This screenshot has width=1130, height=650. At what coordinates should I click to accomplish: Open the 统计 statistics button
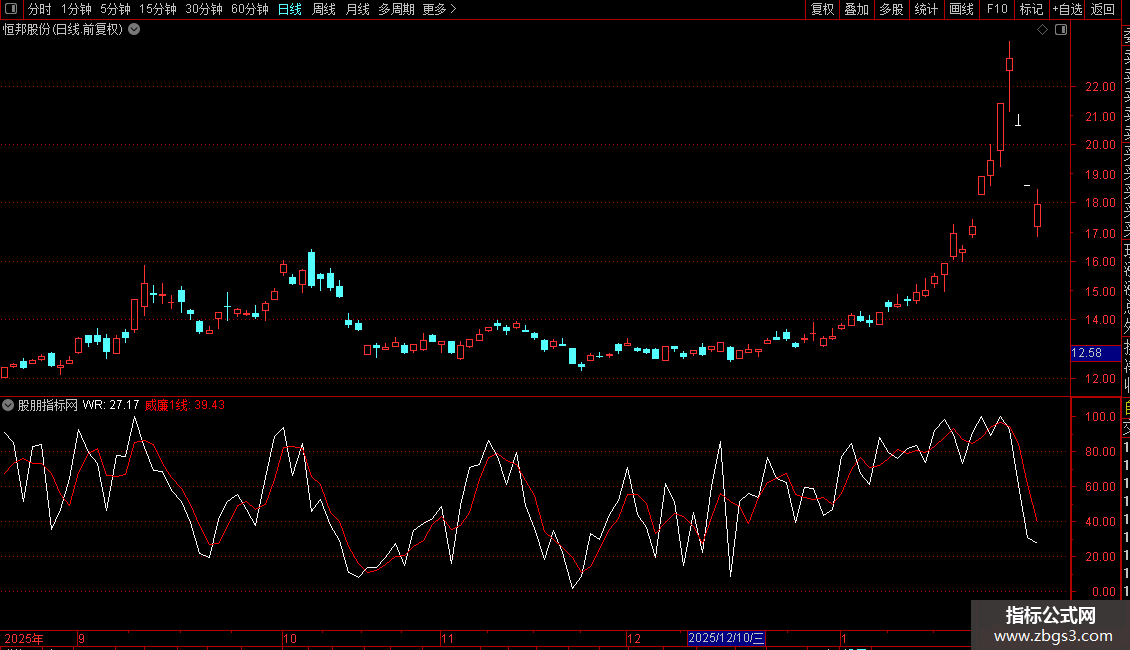pyautogui.click(x=926, y=9)
